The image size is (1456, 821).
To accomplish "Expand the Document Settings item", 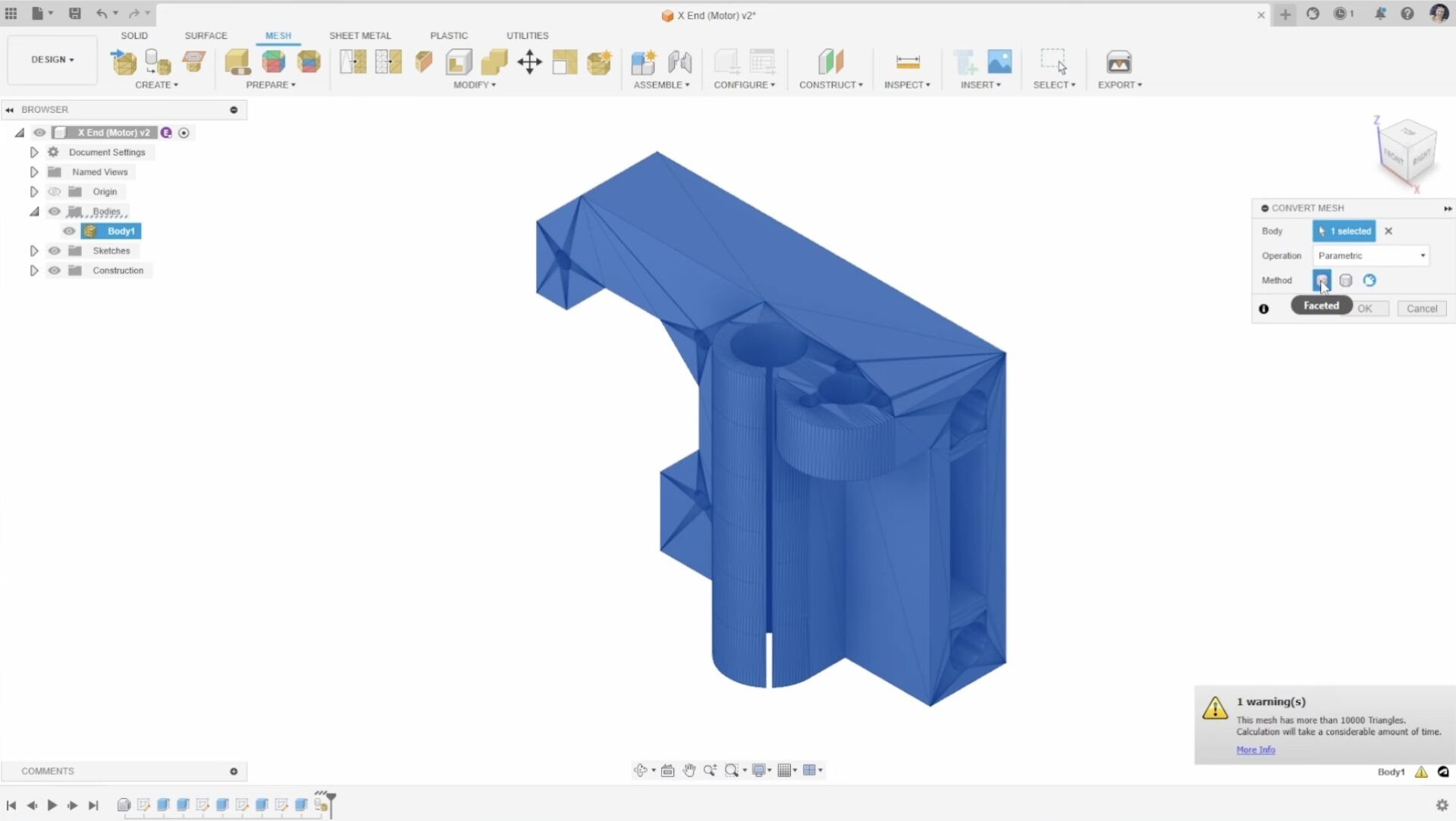I will (x=34, y=152).
